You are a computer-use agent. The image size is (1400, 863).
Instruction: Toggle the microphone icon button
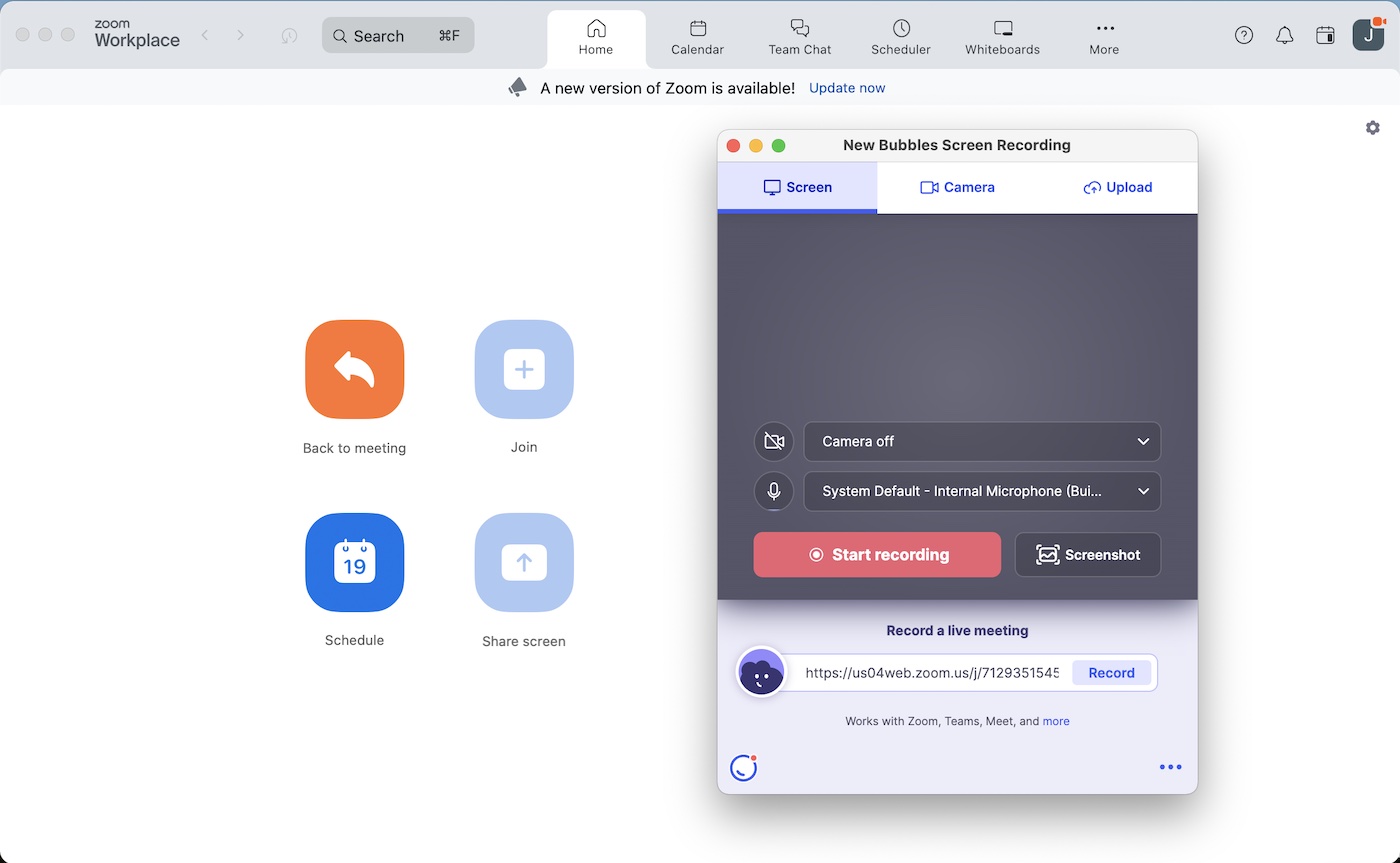point(774,491)
